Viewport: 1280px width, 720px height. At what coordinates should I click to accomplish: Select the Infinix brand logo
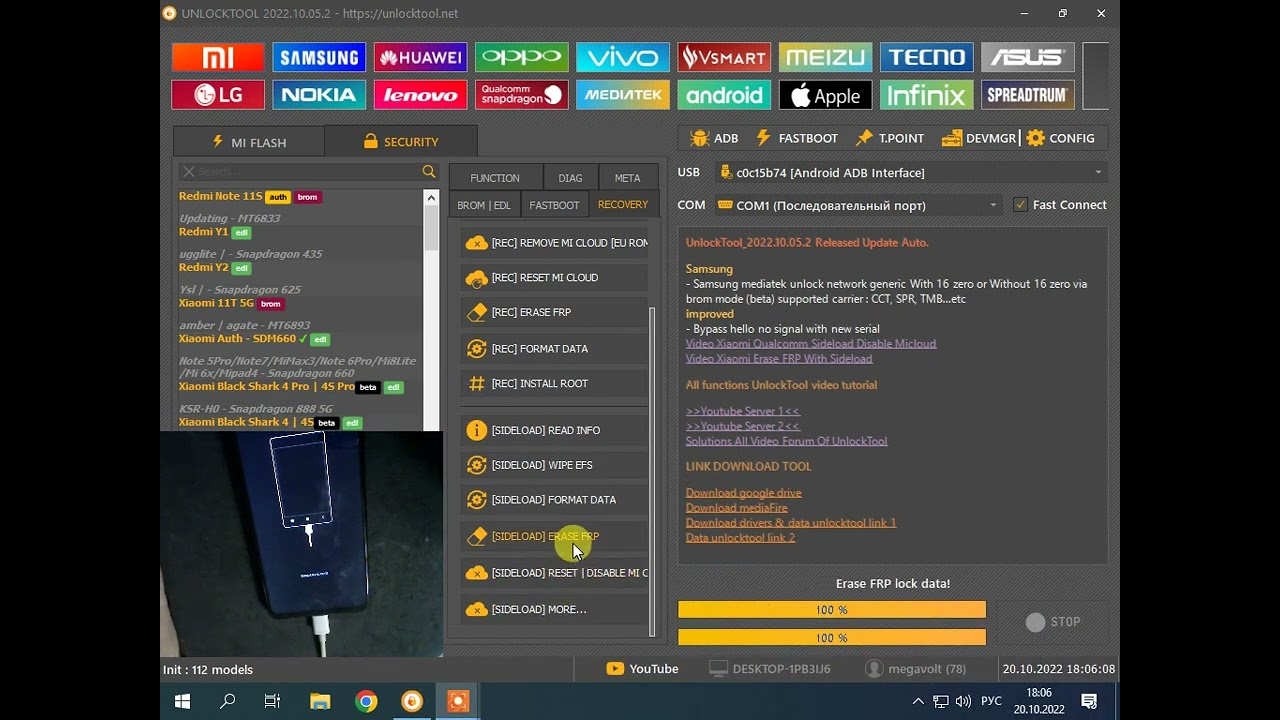[x=926, y=95]
